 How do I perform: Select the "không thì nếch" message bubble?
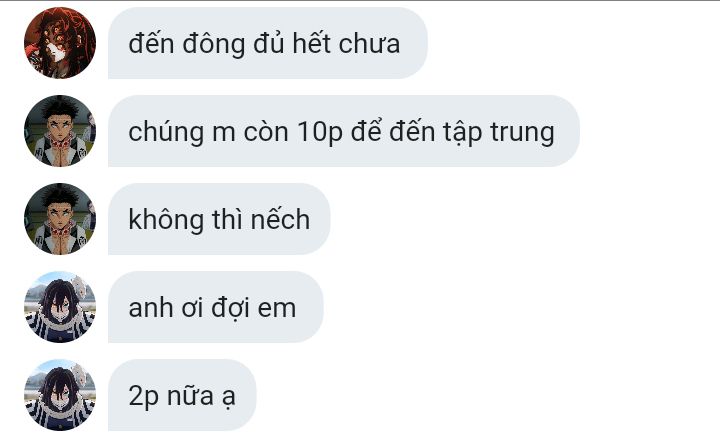point(219,219)
